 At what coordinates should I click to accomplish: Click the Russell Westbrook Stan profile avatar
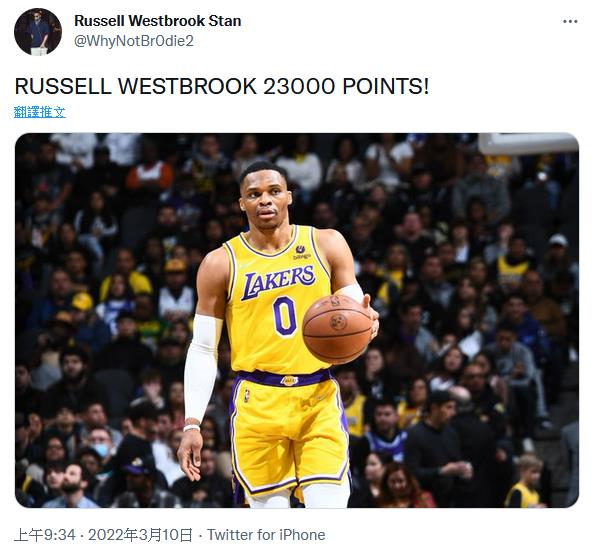[38, 32]
